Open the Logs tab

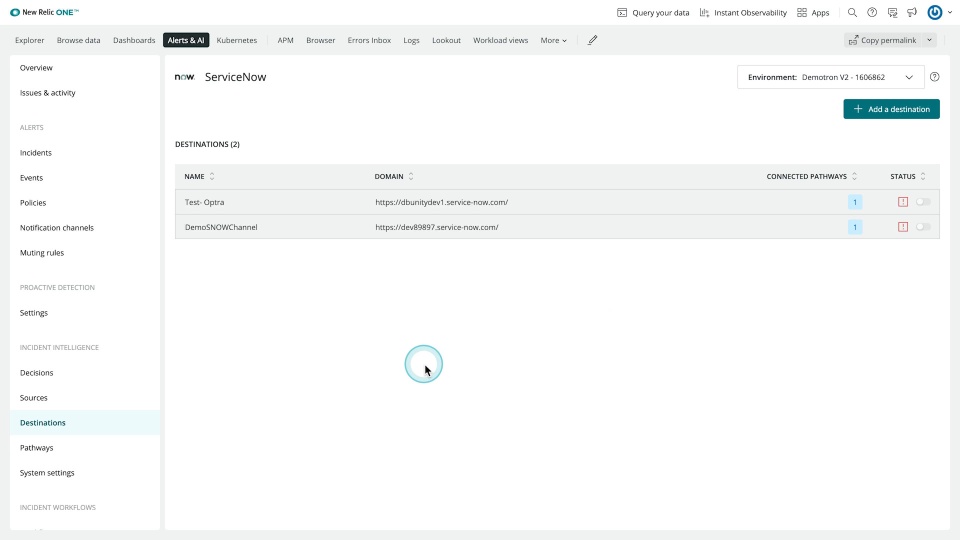pos(411,40)
